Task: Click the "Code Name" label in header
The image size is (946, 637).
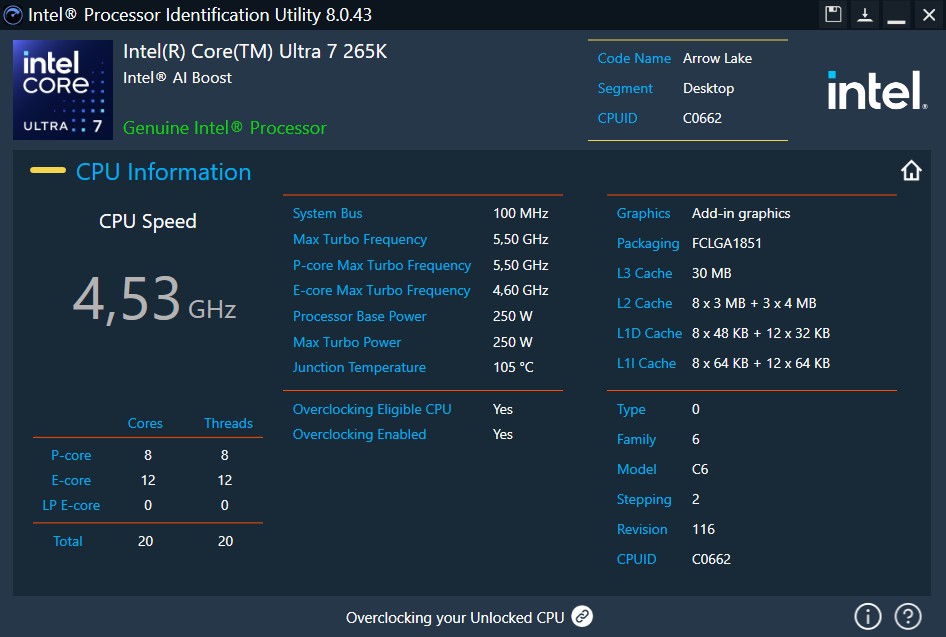Action: [634, 58]
